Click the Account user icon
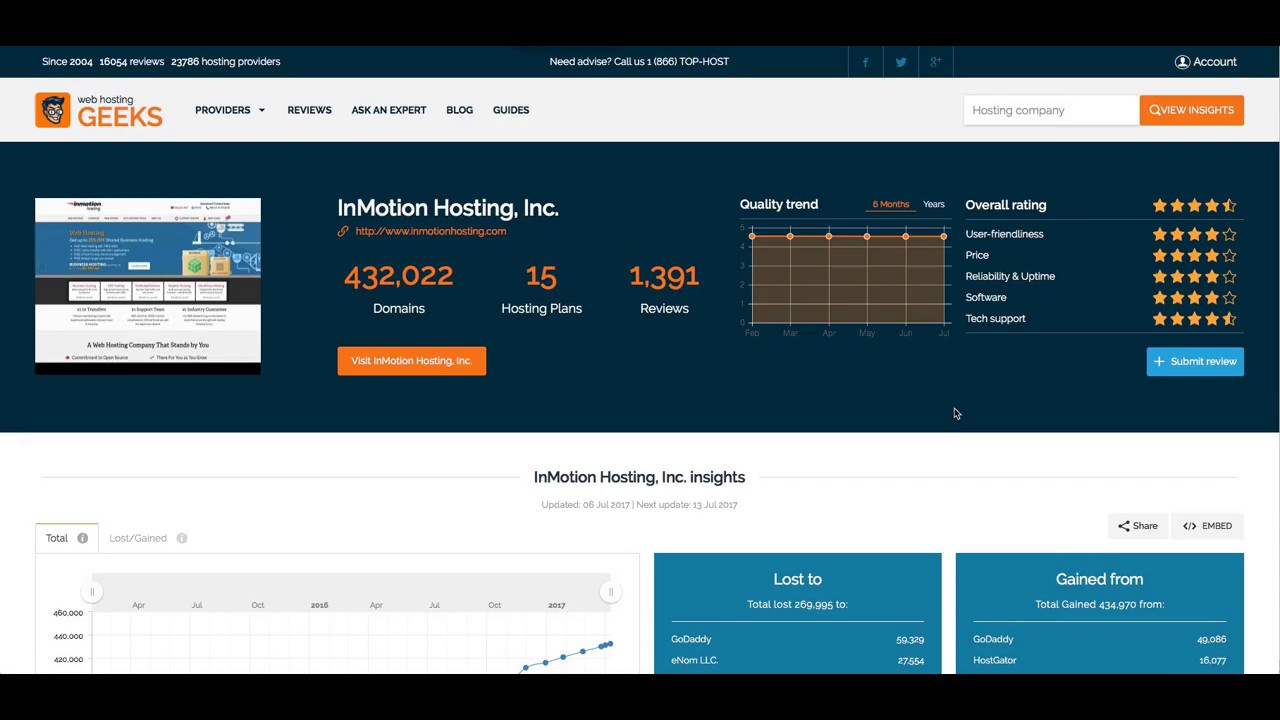Screen dimensions: 1280x720 [1182, 62]
